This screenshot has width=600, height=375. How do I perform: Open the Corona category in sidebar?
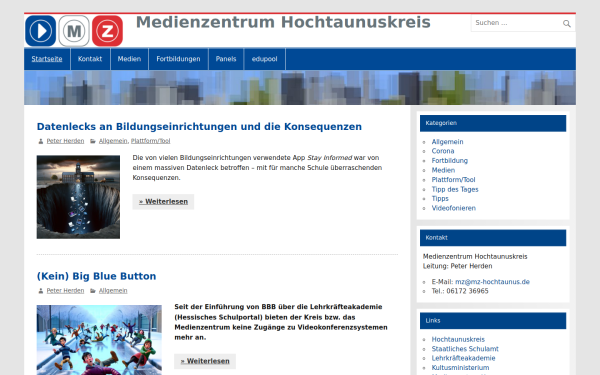pyautogui.click(x=443, y=151)
